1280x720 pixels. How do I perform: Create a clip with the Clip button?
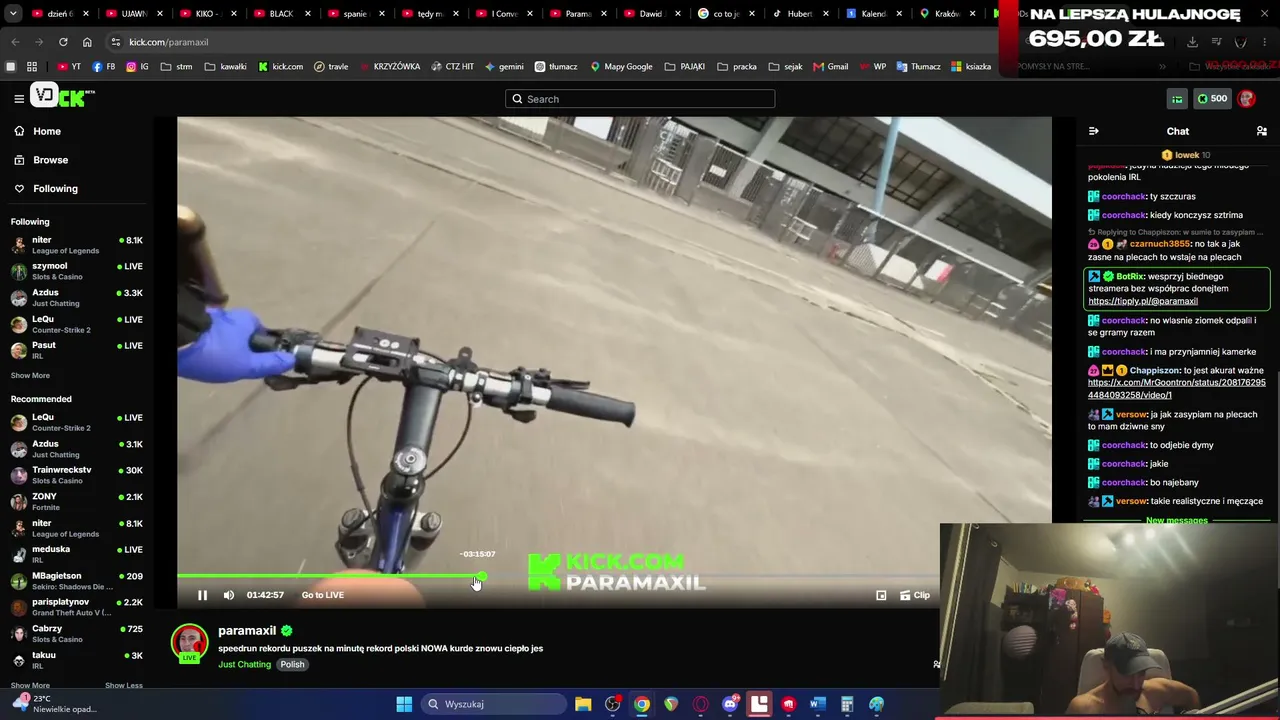click(x=915, y=595)
